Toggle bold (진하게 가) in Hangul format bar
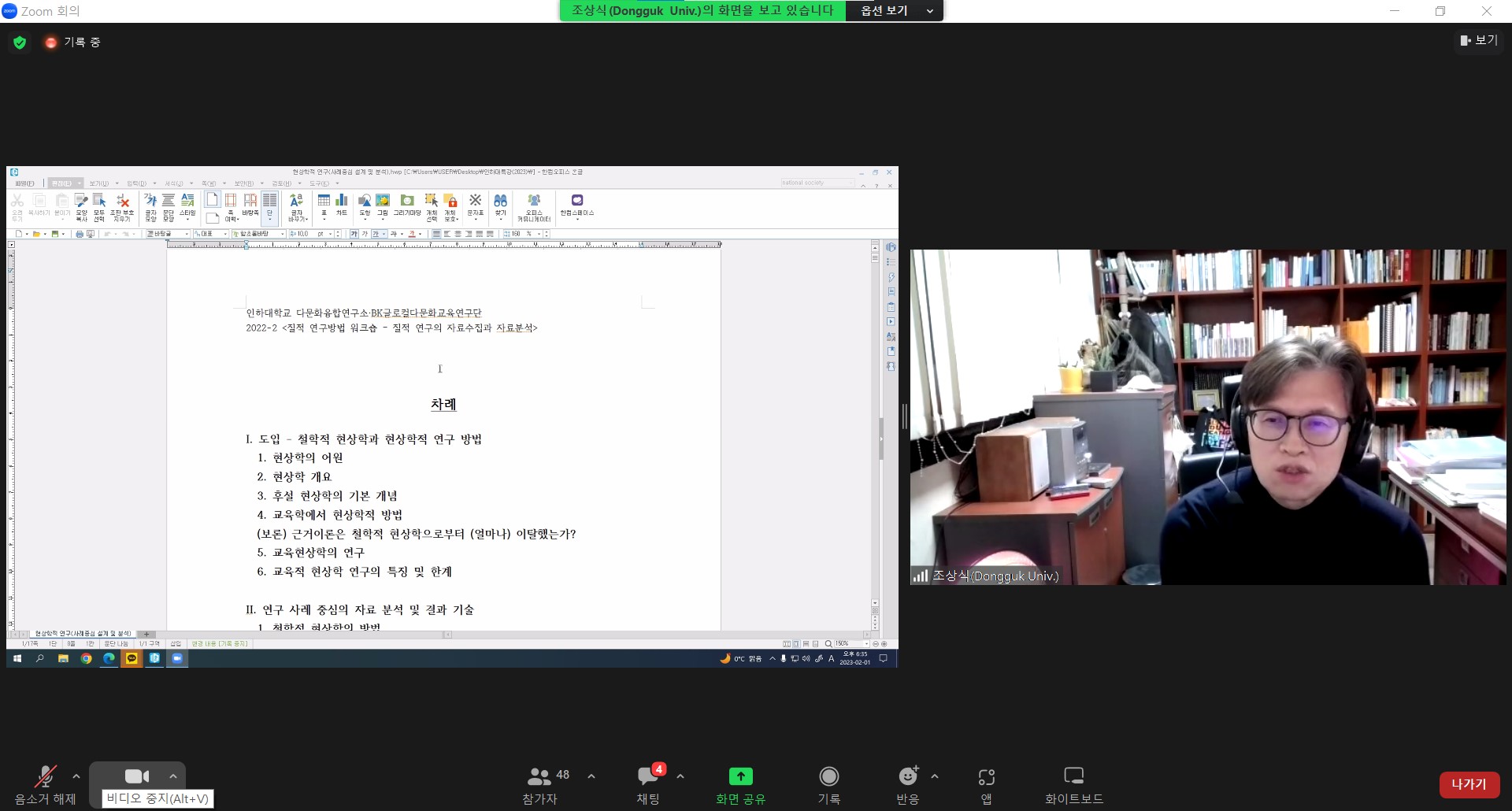 click(x=354, y=234)
